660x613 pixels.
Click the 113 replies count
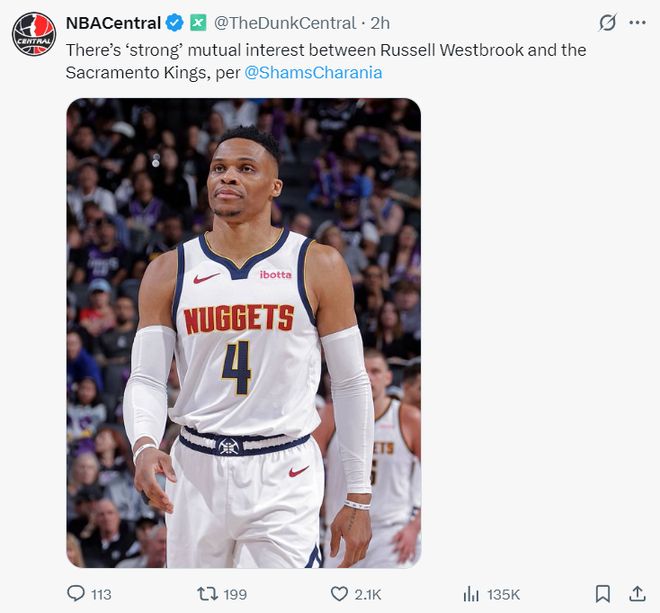click(x=101, y=595)
